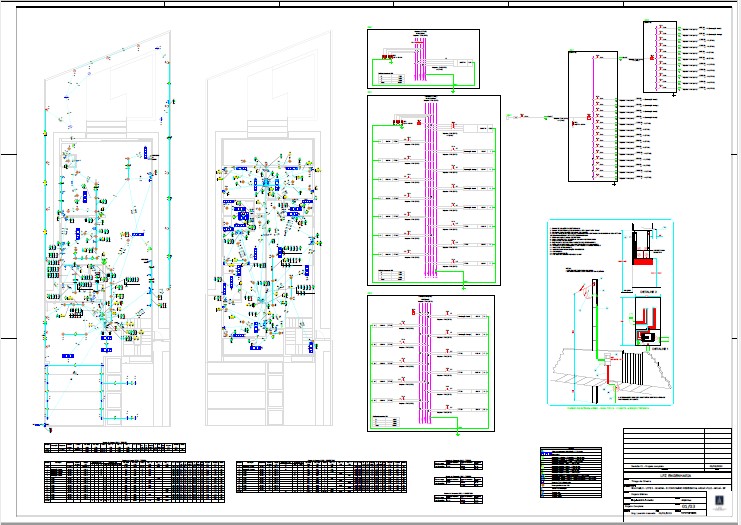Screen dimensions: 741x525
Task: Select the symbol legend table near the title block
Action: [571, 472]
